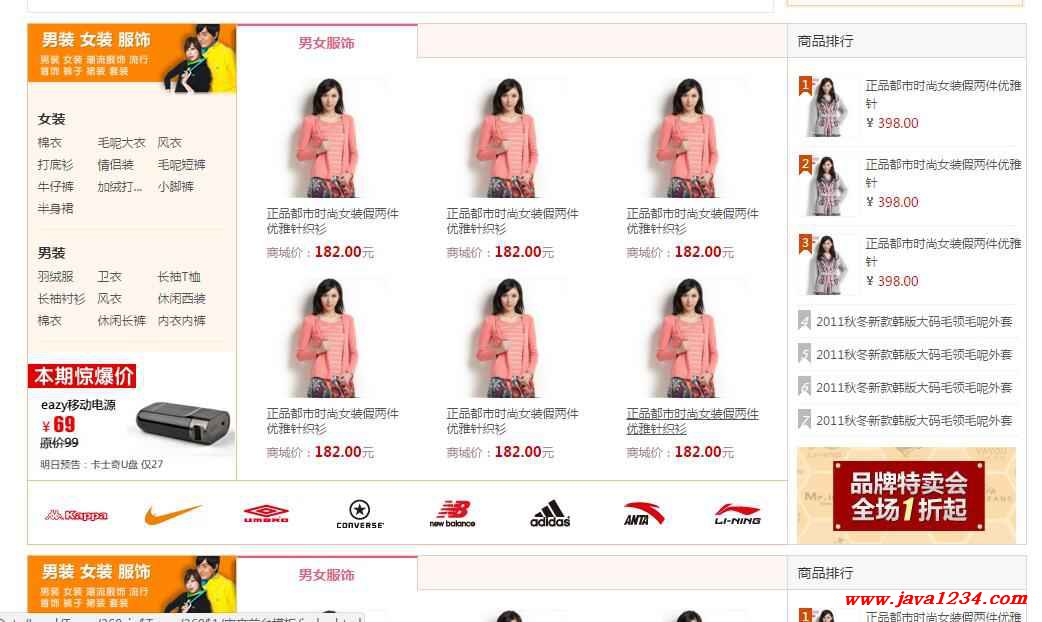Click the 商品排行 heading in first section
Image resolution: width=1042 pixels, height=622 pixels.
[x=825, y=41]
